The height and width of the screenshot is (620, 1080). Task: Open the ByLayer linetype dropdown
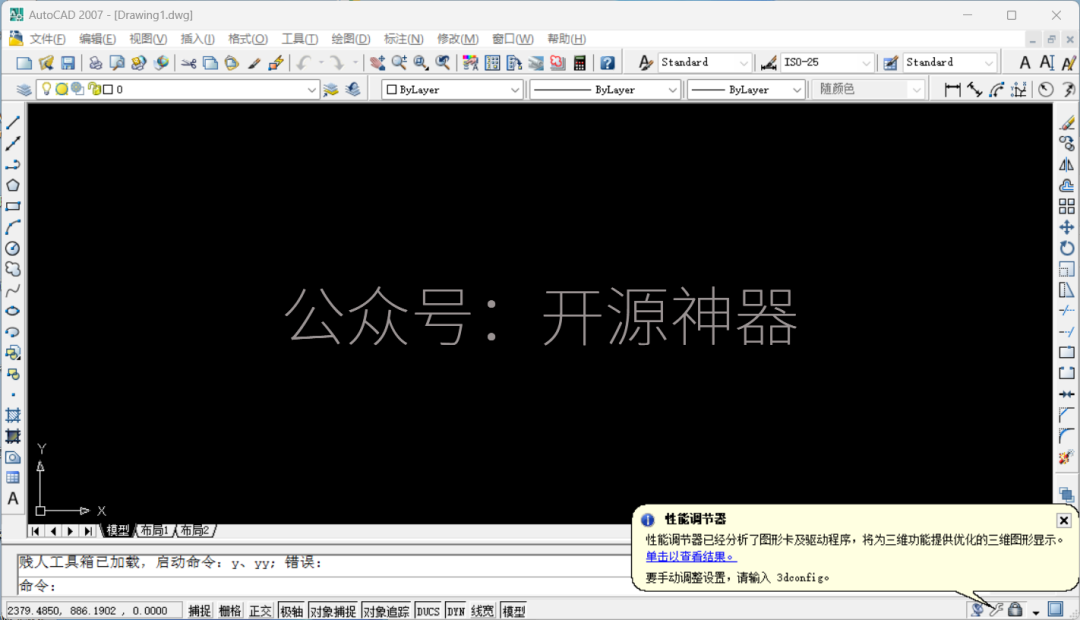[x=672, y=90]
